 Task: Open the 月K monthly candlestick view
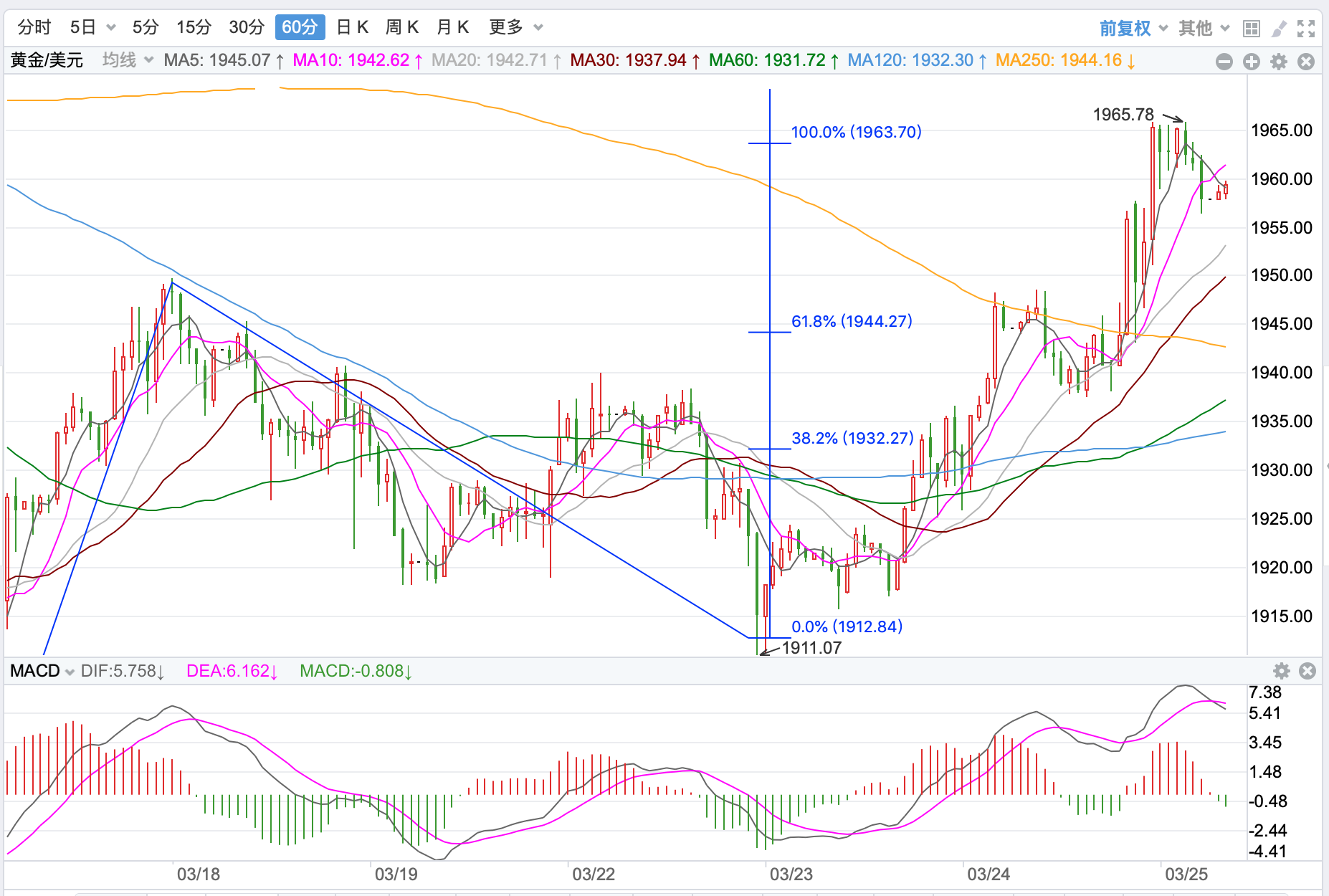452,27
